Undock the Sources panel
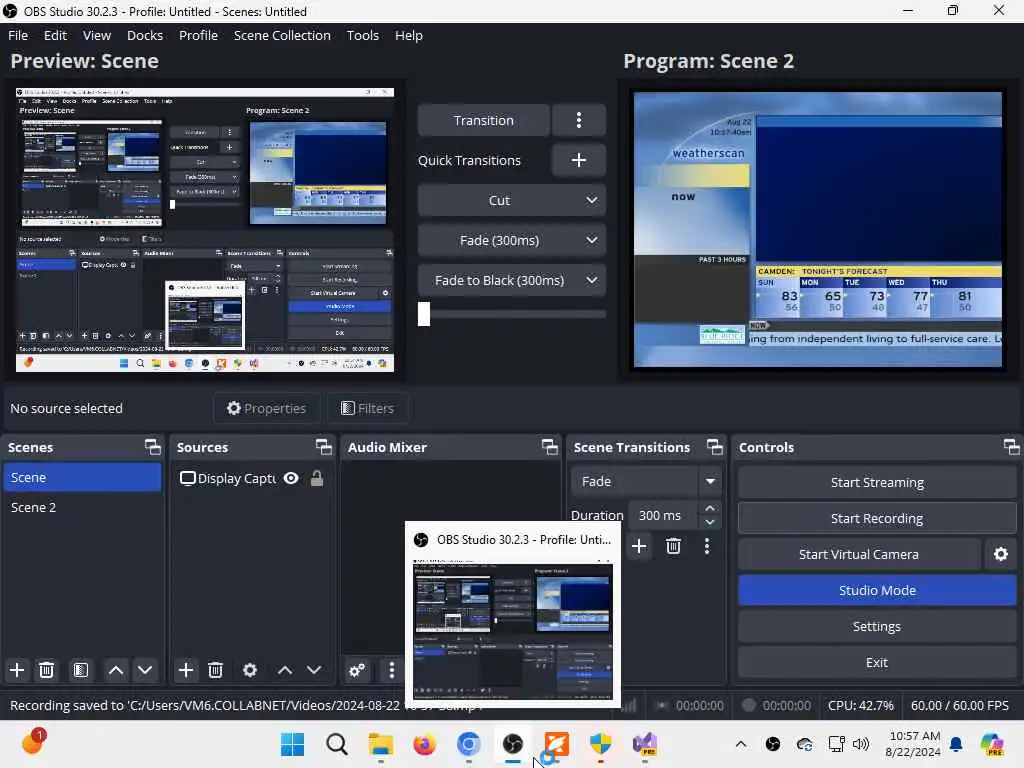The image size is (1024, 768). (x=323, y=447)
